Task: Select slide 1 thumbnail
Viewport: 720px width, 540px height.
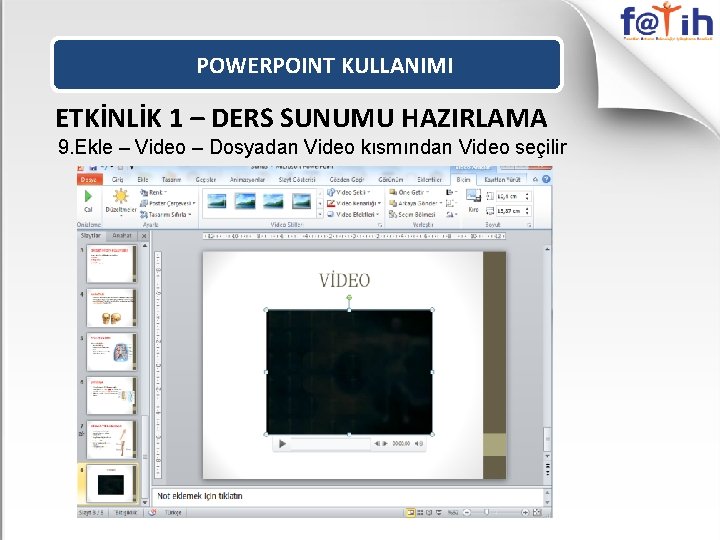Action: 112,264
